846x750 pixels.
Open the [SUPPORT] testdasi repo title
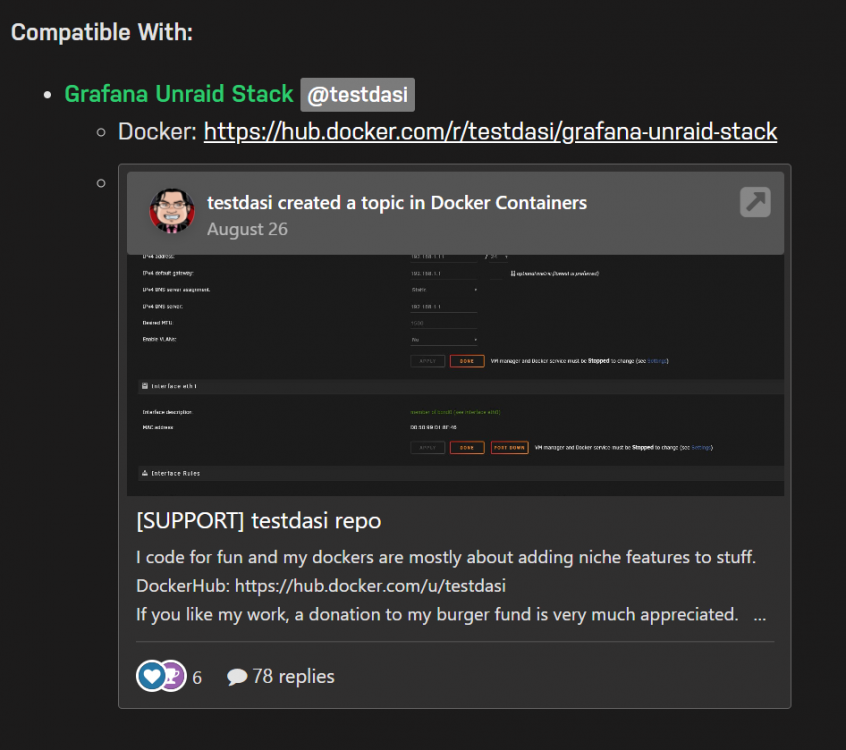[258, 521]
